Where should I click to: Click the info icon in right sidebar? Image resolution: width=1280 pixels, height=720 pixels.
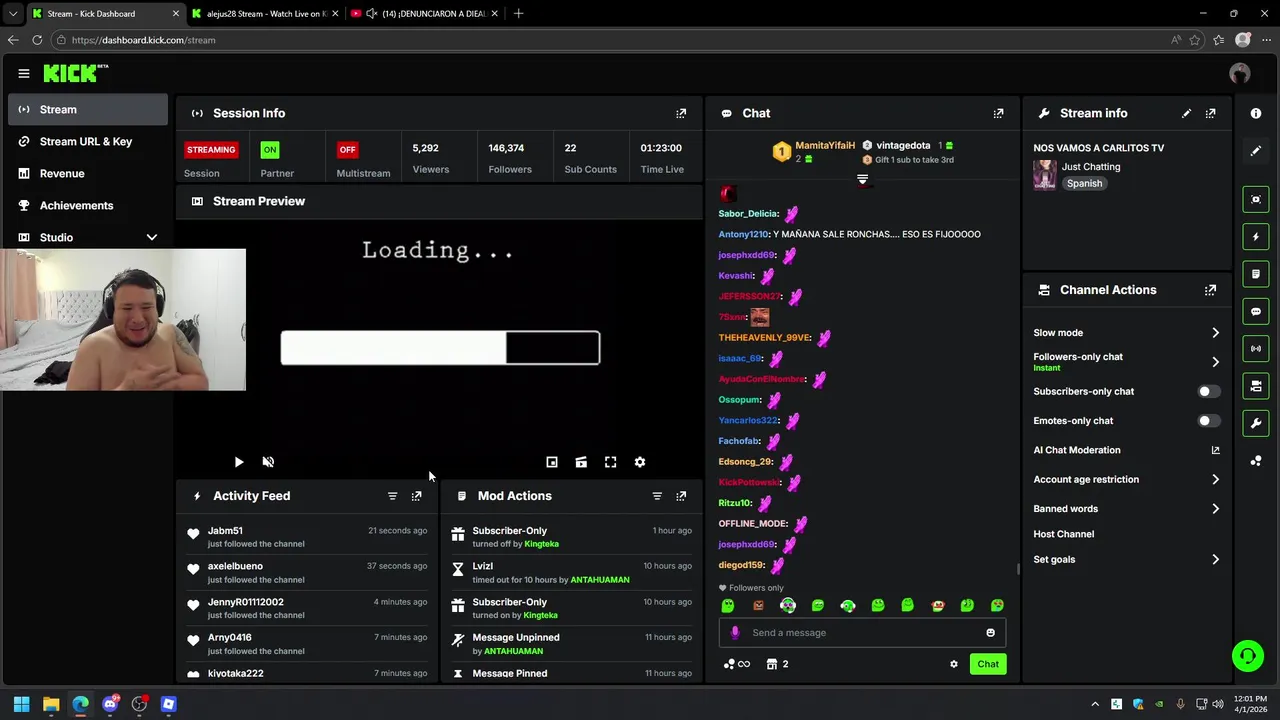tap(1256, 113)
